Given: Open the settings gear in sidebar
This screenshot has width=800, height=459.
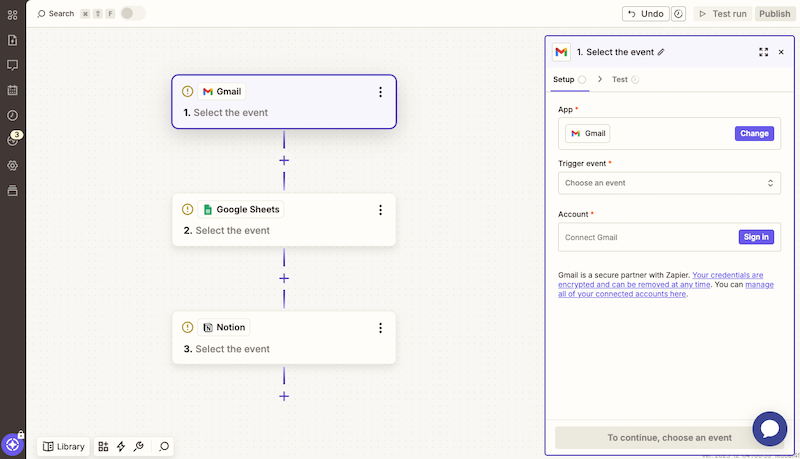Looking at the screenshot, I should [x=12, y=165].
